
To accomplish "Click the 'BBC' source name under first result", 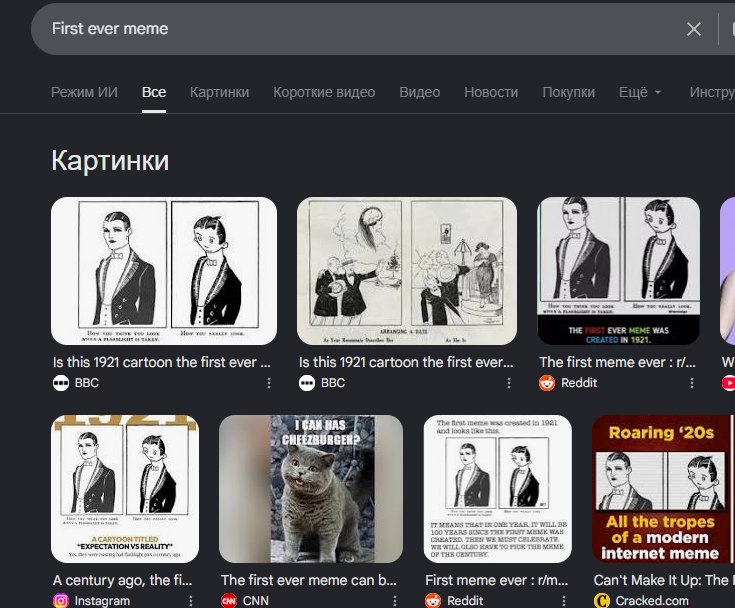I will coord(87,383).
